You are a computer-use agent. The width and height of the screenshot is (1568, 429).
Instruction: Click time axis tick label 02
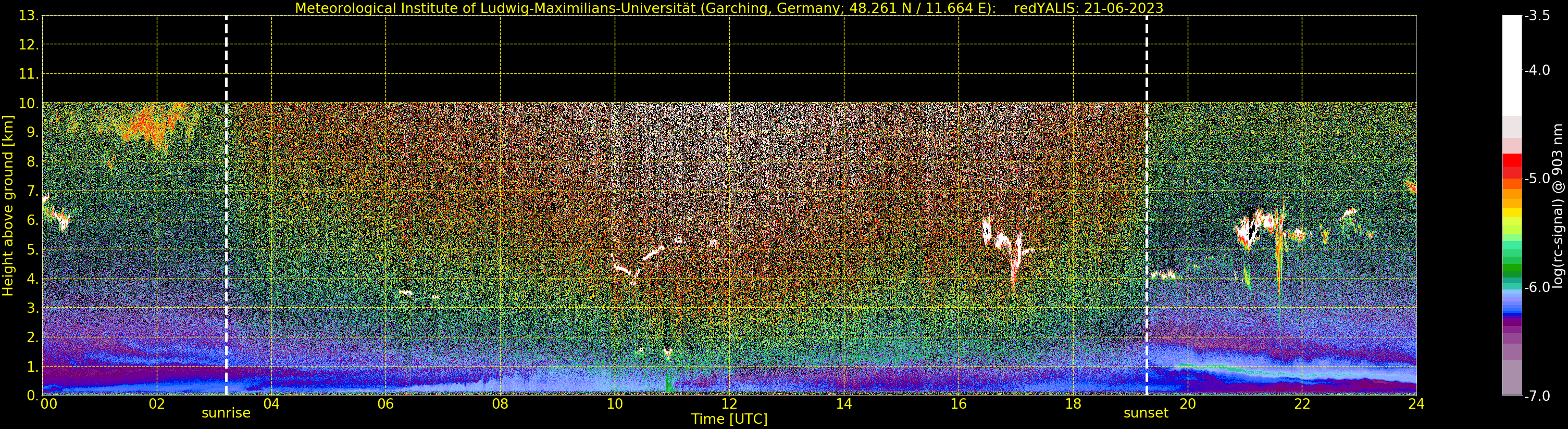click(157, 404)
